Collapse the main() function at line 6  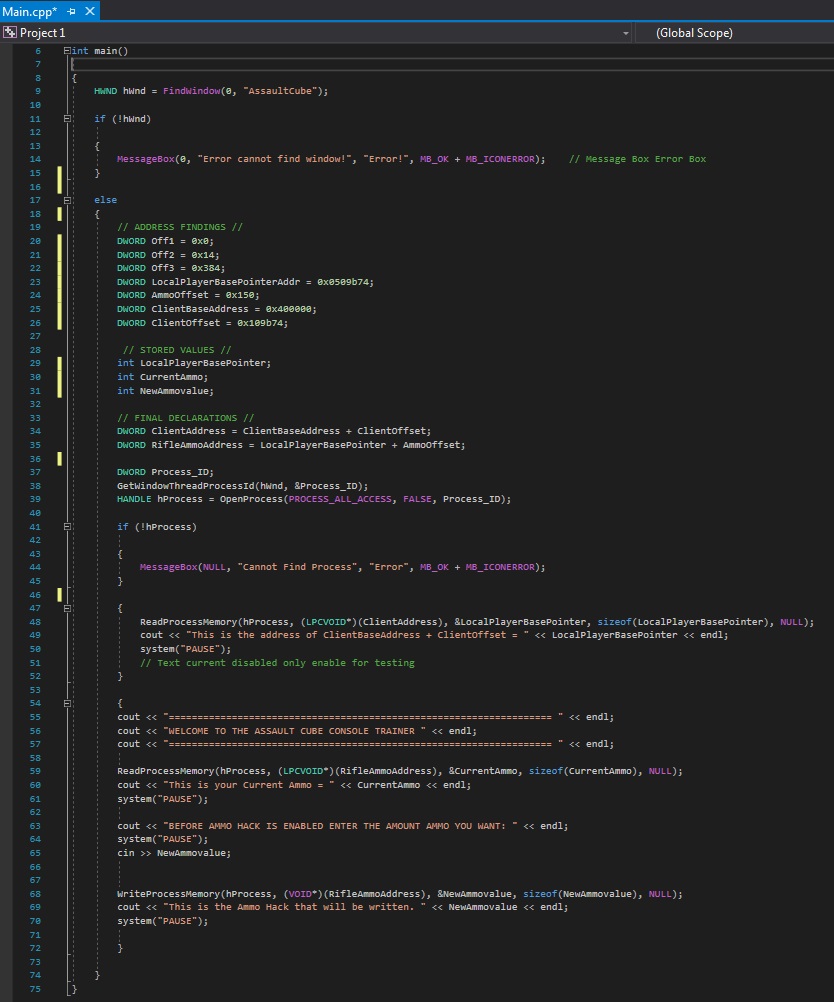64,50
